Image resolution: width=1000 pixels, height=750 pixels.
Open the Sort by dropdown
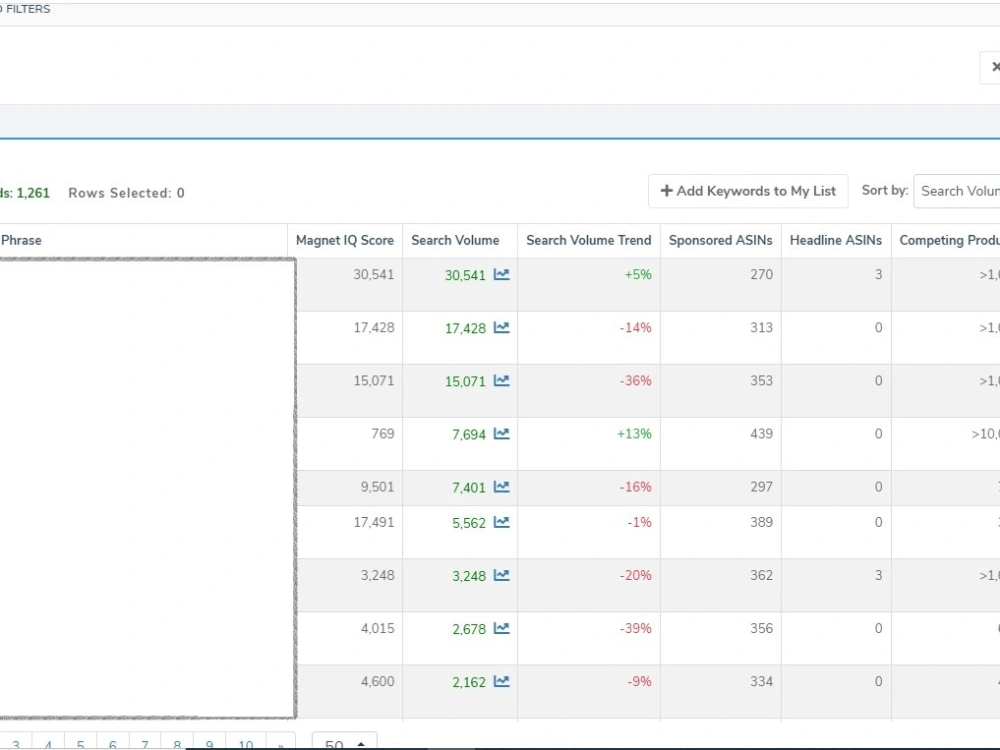(957, 191)
